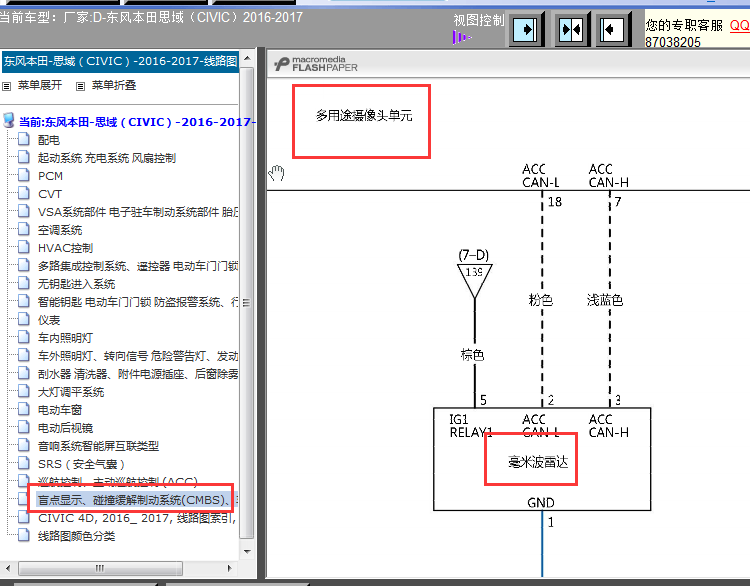Image resolution: width=750 pixels, height=586 pixels.
Task: Click the Macromedia FlashPaper logo
Action: coord(316,64)
